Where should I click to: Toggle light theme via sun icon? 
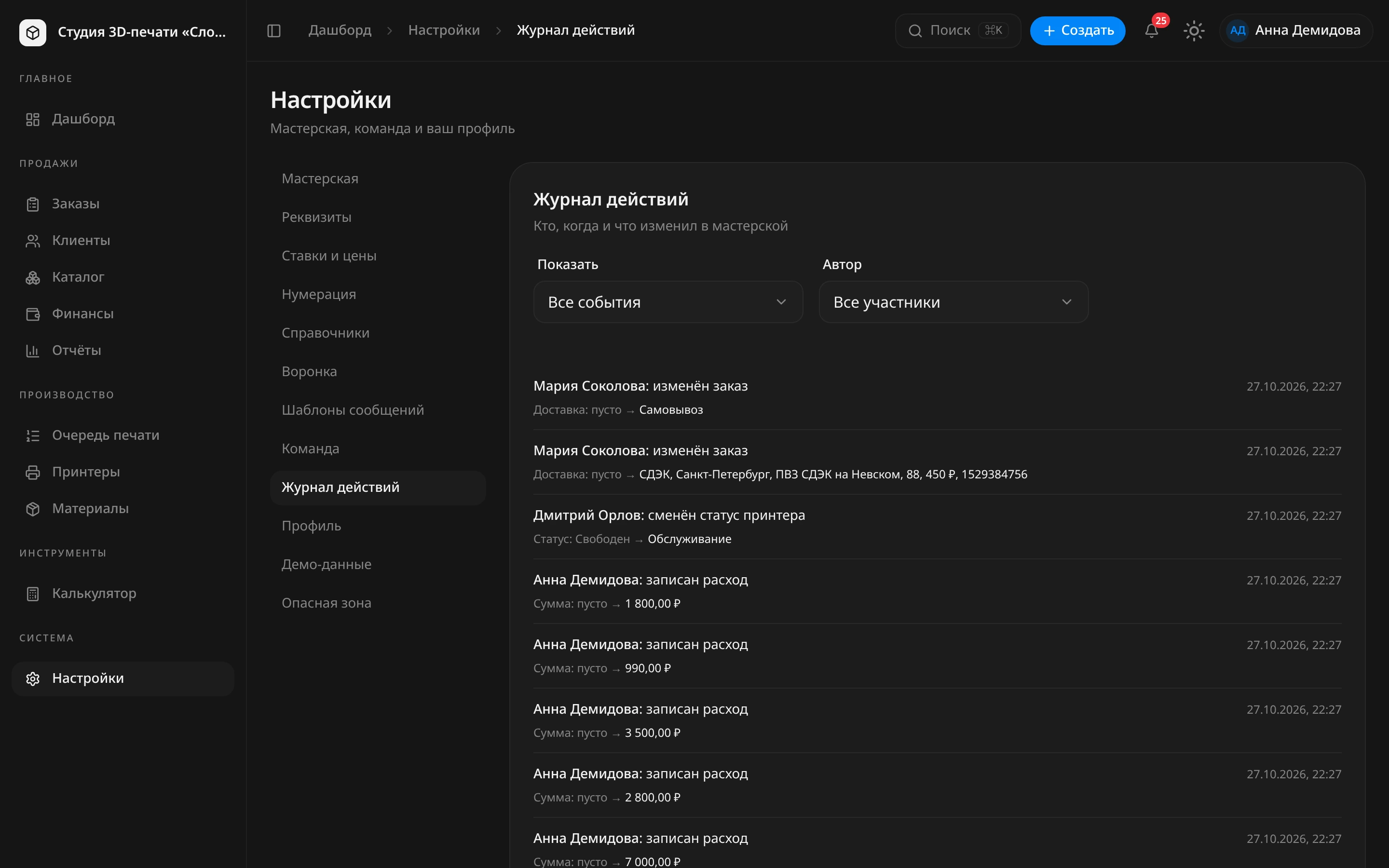pos(1194,30)
